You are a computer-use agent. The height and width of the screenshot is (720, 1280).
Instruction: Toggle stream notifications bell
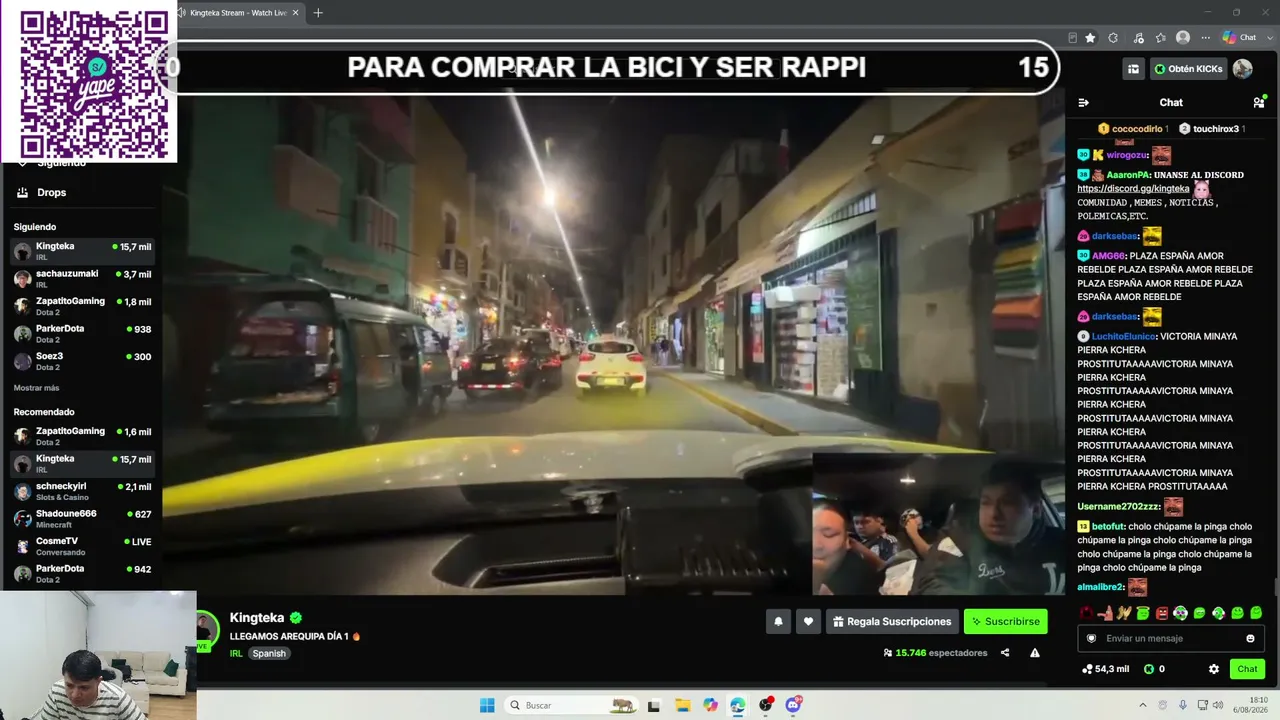pos(778,621)
